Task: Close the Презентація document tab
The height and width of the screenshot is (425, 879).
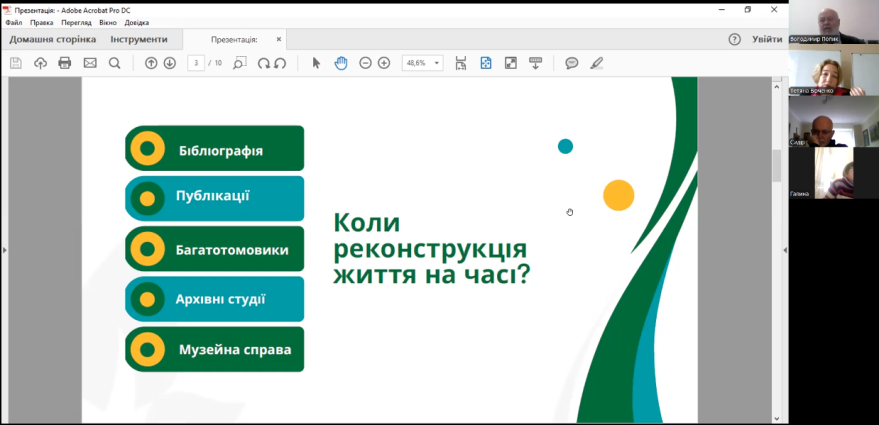Action: (279, 39)
